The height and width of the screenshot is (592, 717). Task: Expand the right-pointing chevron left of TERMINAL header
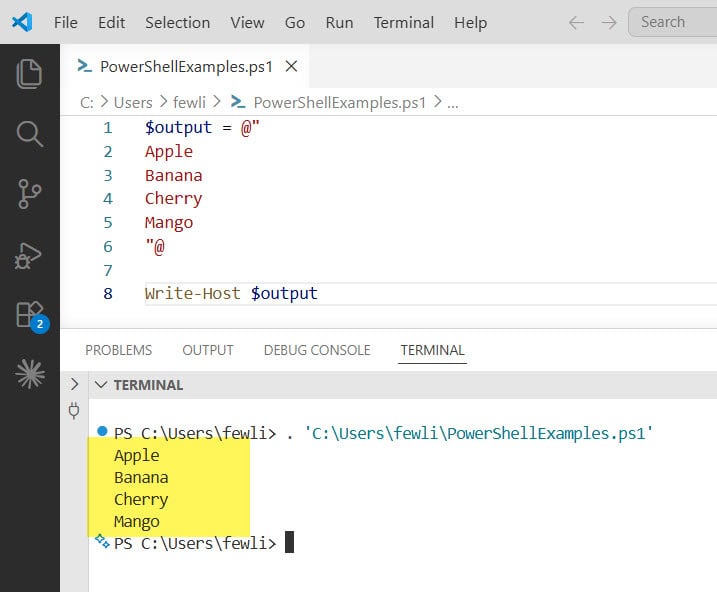click(x=75, y=384)
